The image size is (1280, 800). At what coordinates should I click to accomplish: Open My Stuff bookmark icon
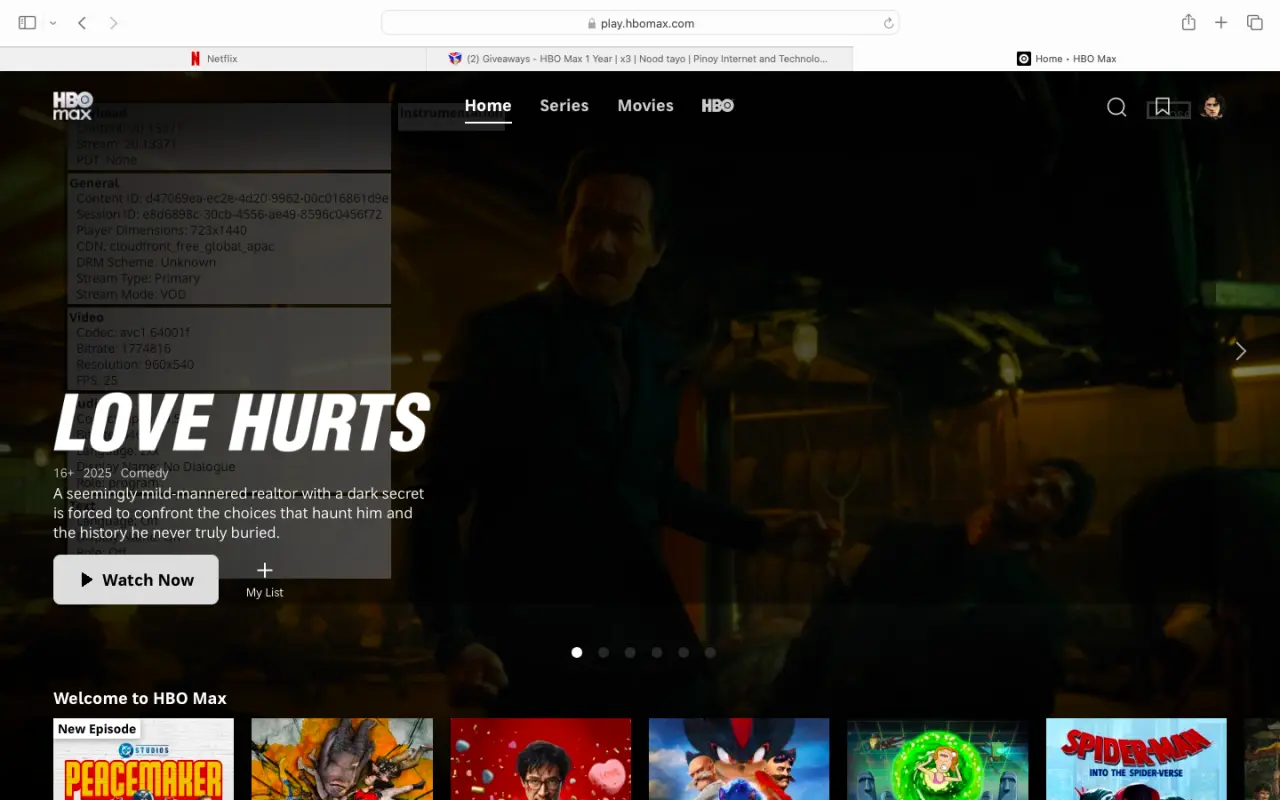[1162, 107]
